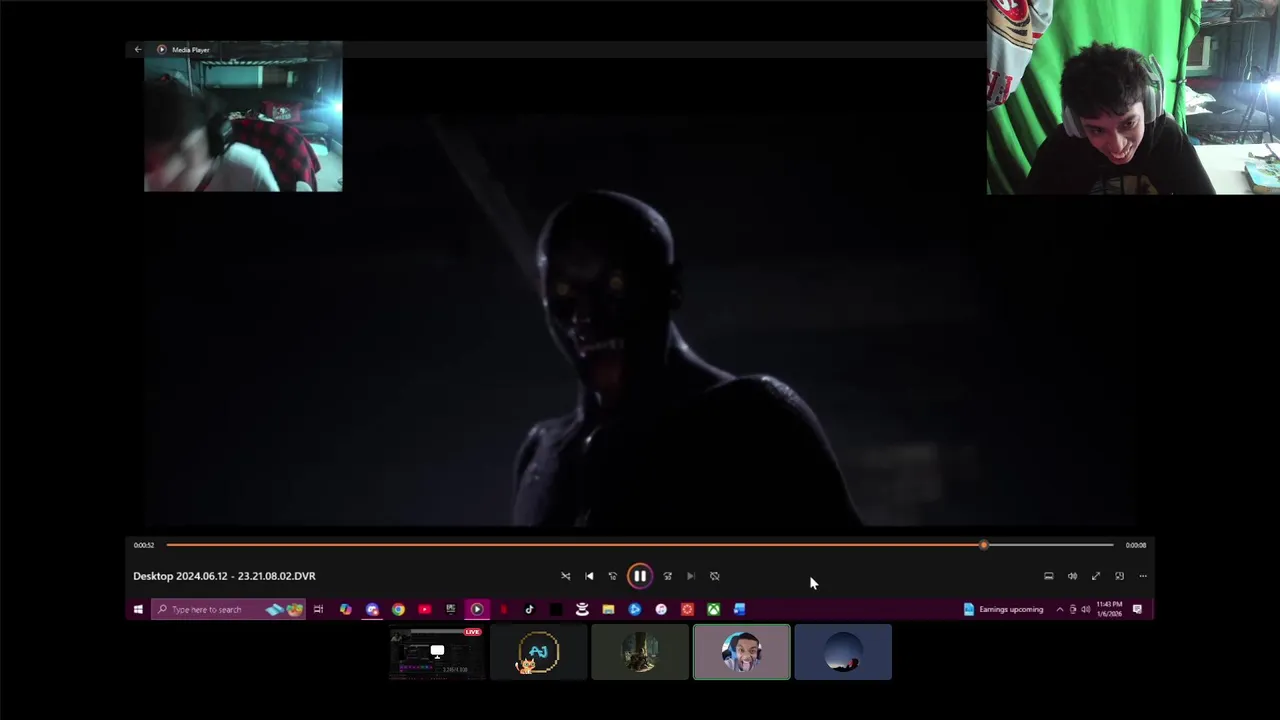Click the remaining time label 0:00:08
Image resolution: width=1280 pixels, height=720 pixels.
click(1136, 545)
